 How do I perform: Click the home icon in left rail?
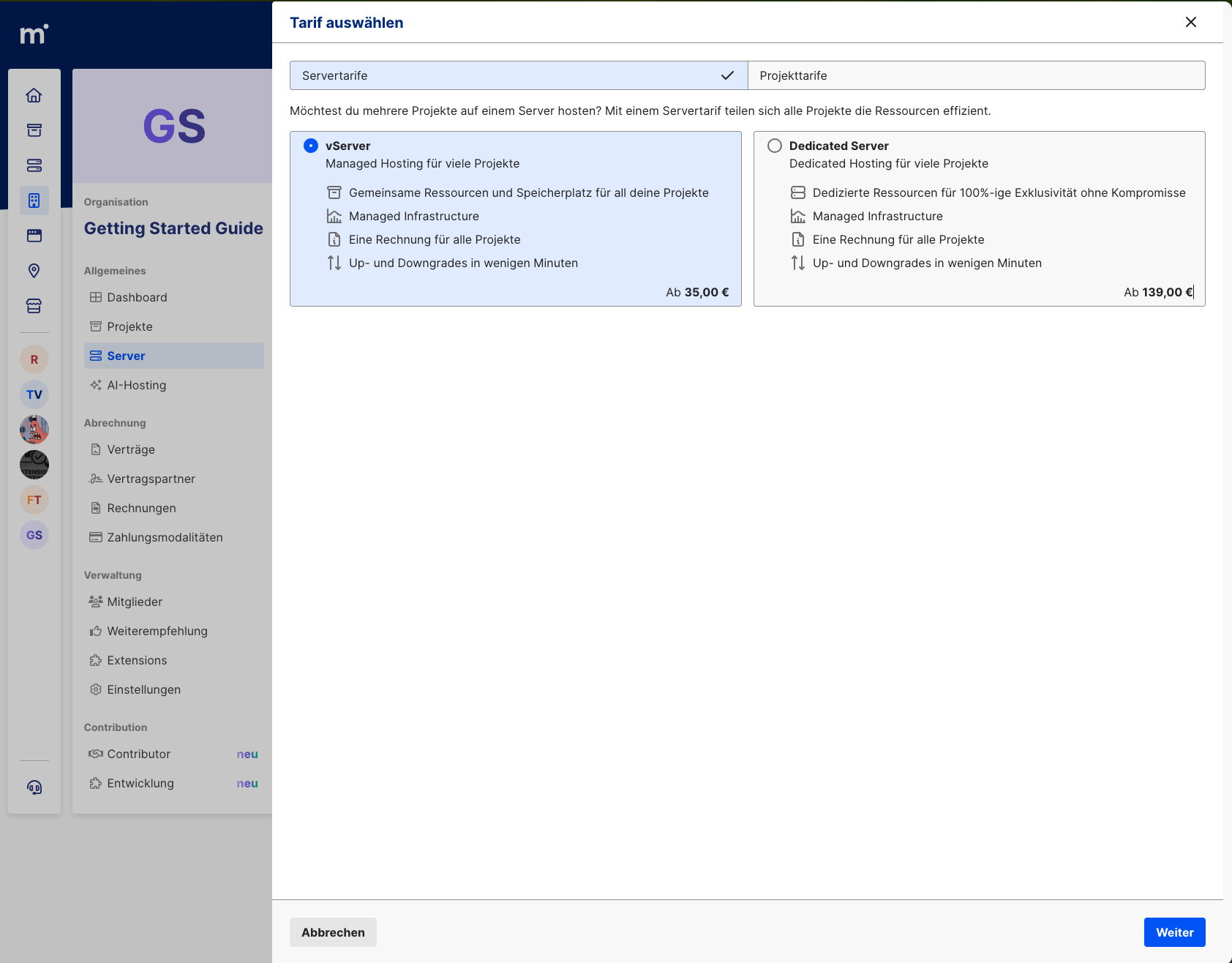coord(34,95)
